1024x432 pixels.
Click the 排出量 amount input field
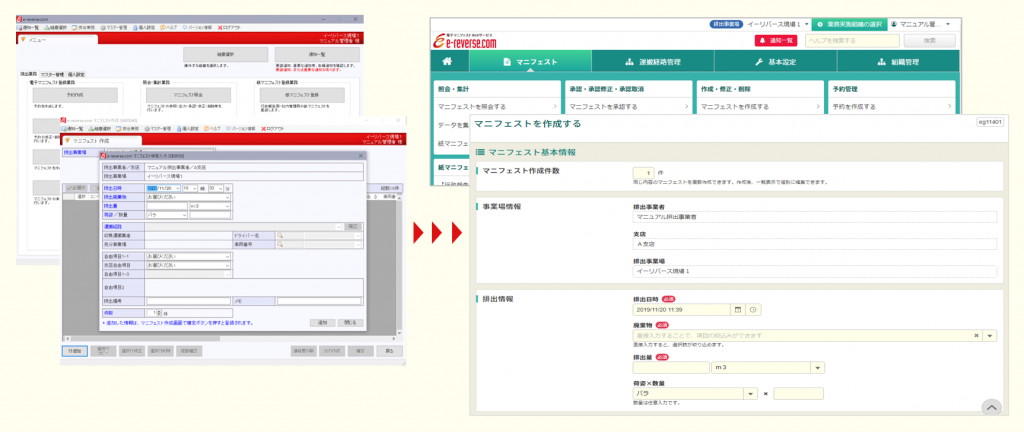pos(669,367)
